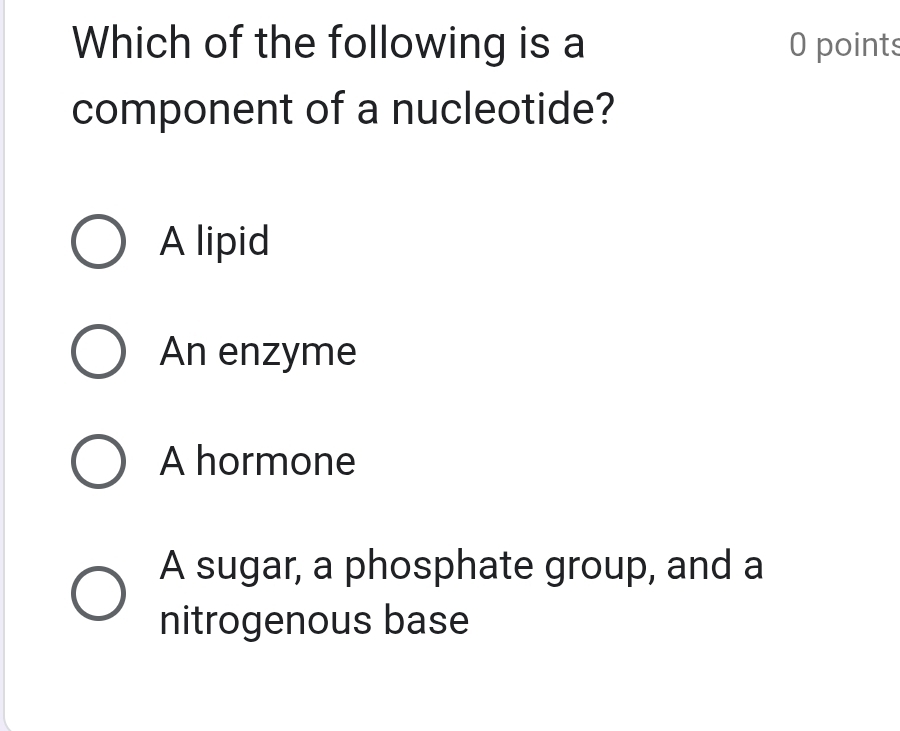This screenshot has width=900, height=731.
Task: Select the last answer option's radio button
Action: click(x=97, y=593)
